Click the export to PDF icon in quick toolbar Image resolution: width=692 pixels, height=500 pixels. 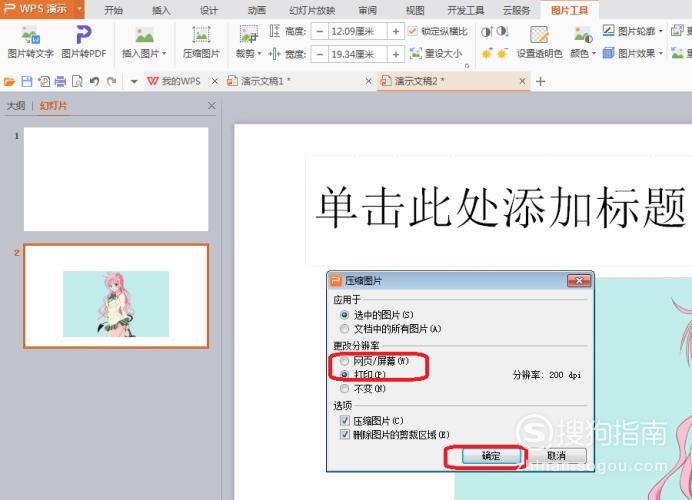pyautogui.click(x=44, y=82)
